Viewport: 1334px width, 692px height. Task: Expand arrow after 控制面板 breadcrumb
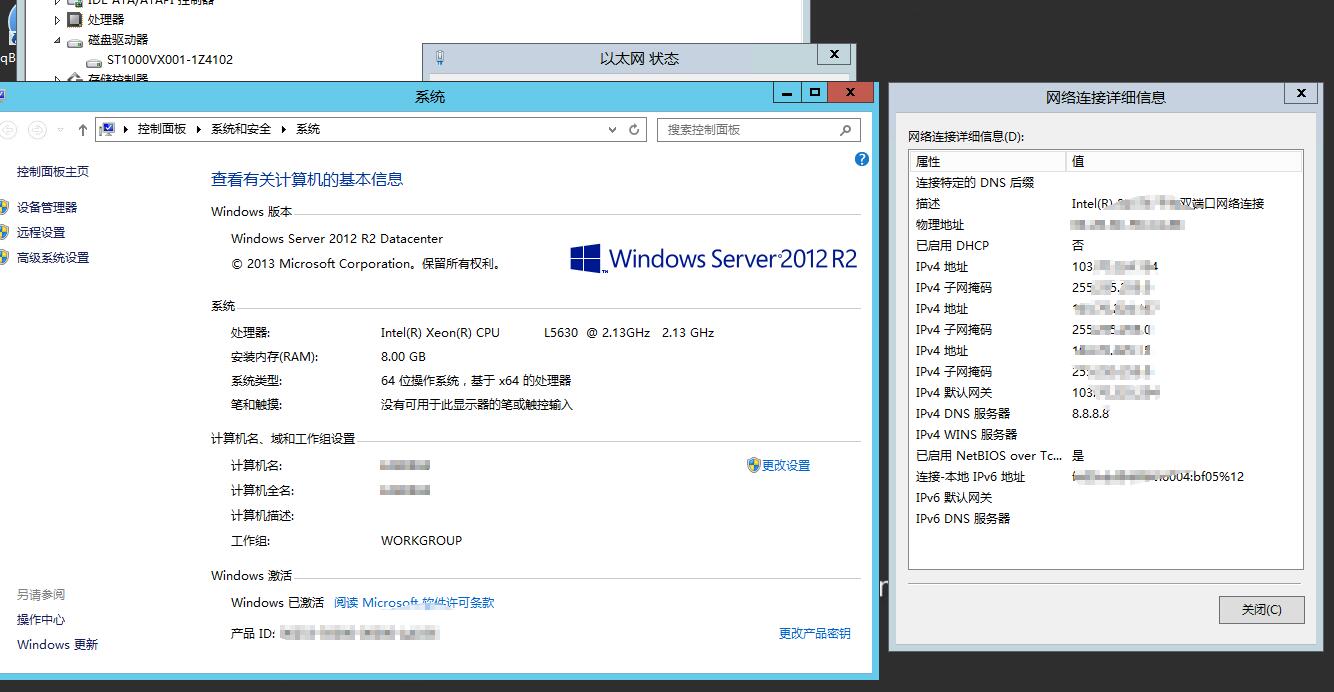coord(199,129)
